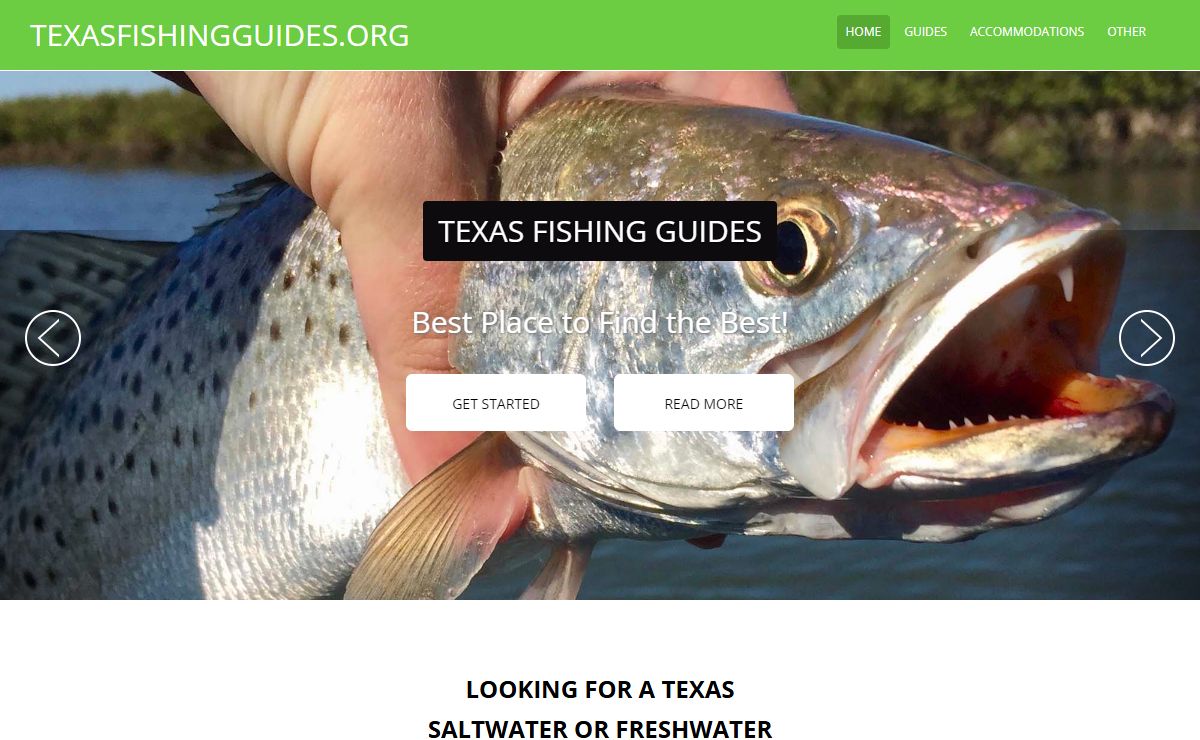This screenshot has width=1200, height=740.
Task: Click the 'LOOKING FOR A TEXAS' heading line
Action: (x=600, y=689)
